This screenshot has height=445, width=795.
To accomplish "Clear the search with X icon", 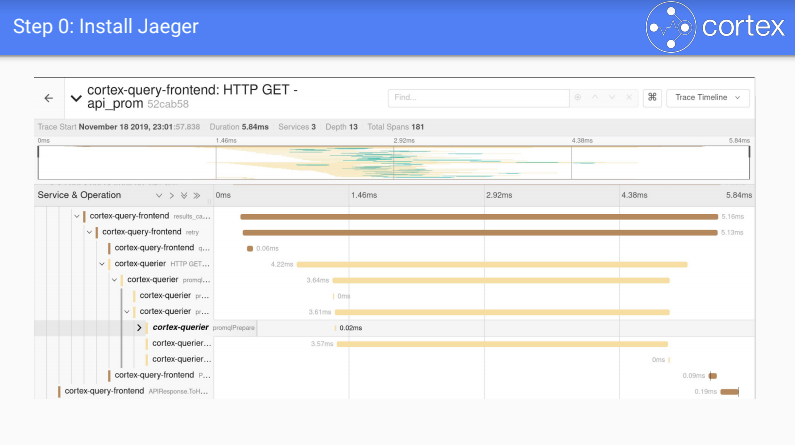I will coord(629,97).
